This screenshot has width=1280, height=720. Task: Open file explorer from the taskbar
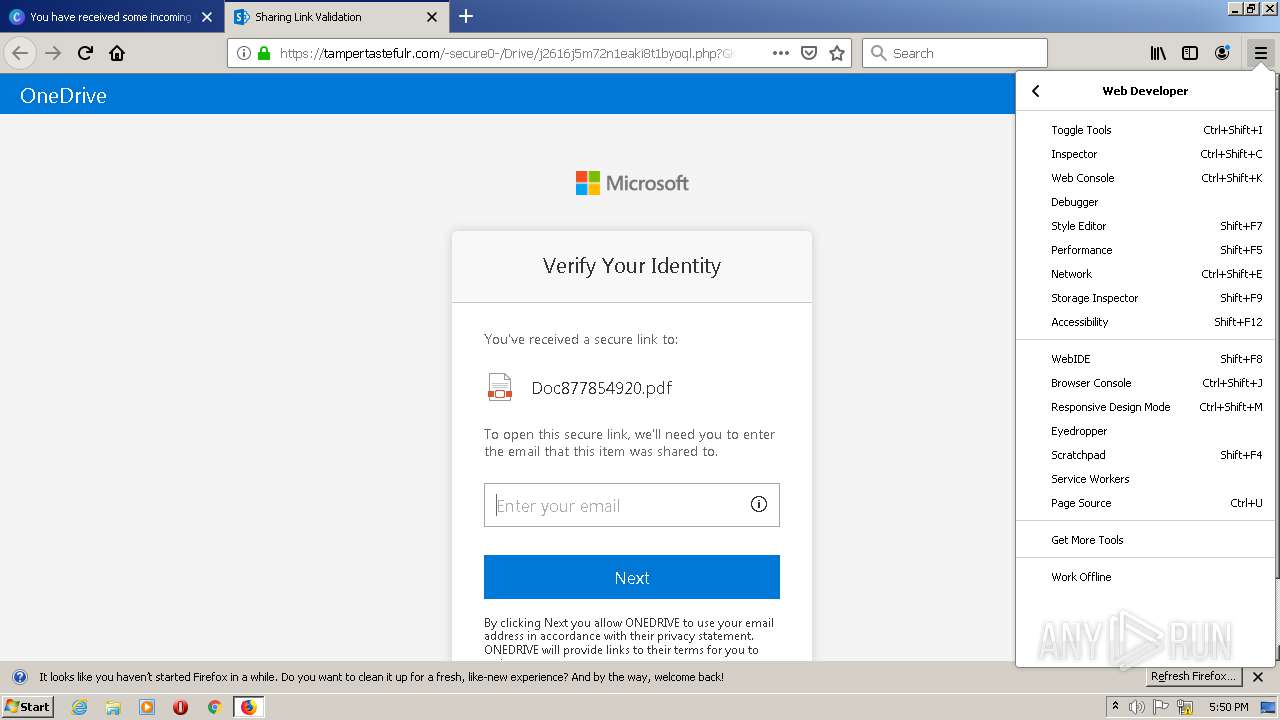(113, 707)
